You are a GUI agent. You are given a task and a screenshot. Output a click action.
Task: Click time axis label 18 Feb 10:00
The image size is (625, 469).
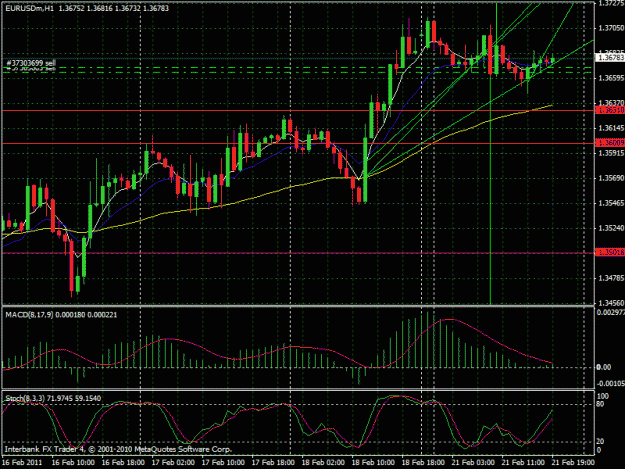click(373, 463)
